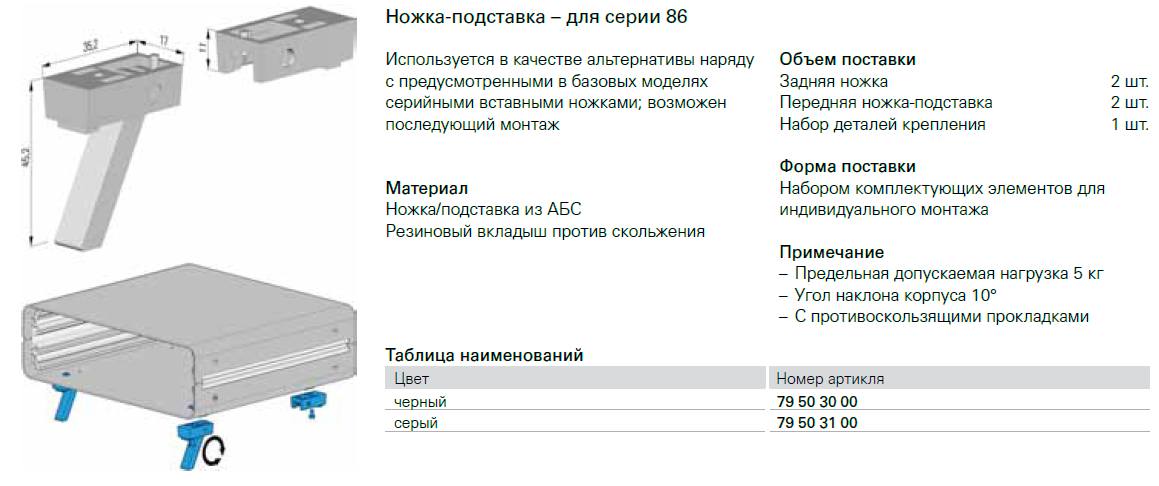Click article number 79 50 31 00
The height and width of the screenshot is (486, 1159).
click(x=816, y=423)
